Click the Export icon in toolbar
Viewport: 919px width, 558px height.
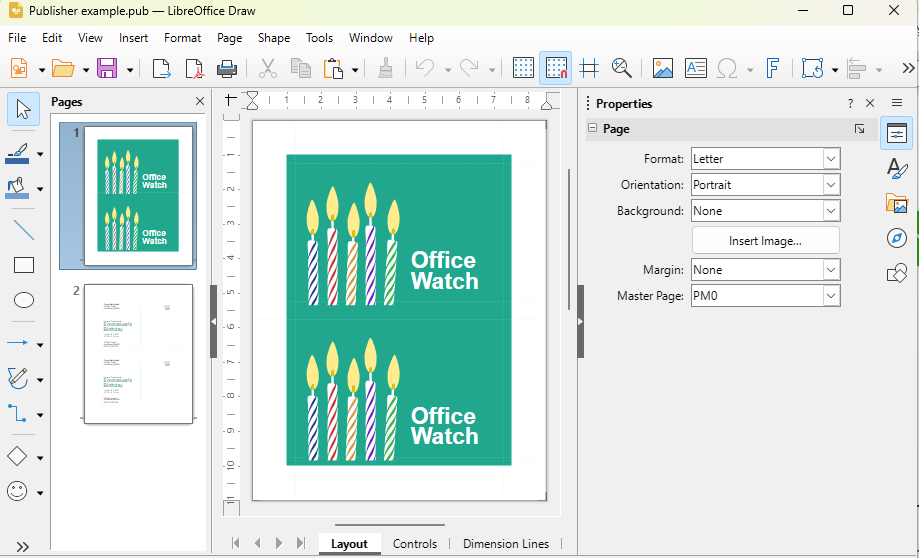pyautogui.click(x=161, y=69)
